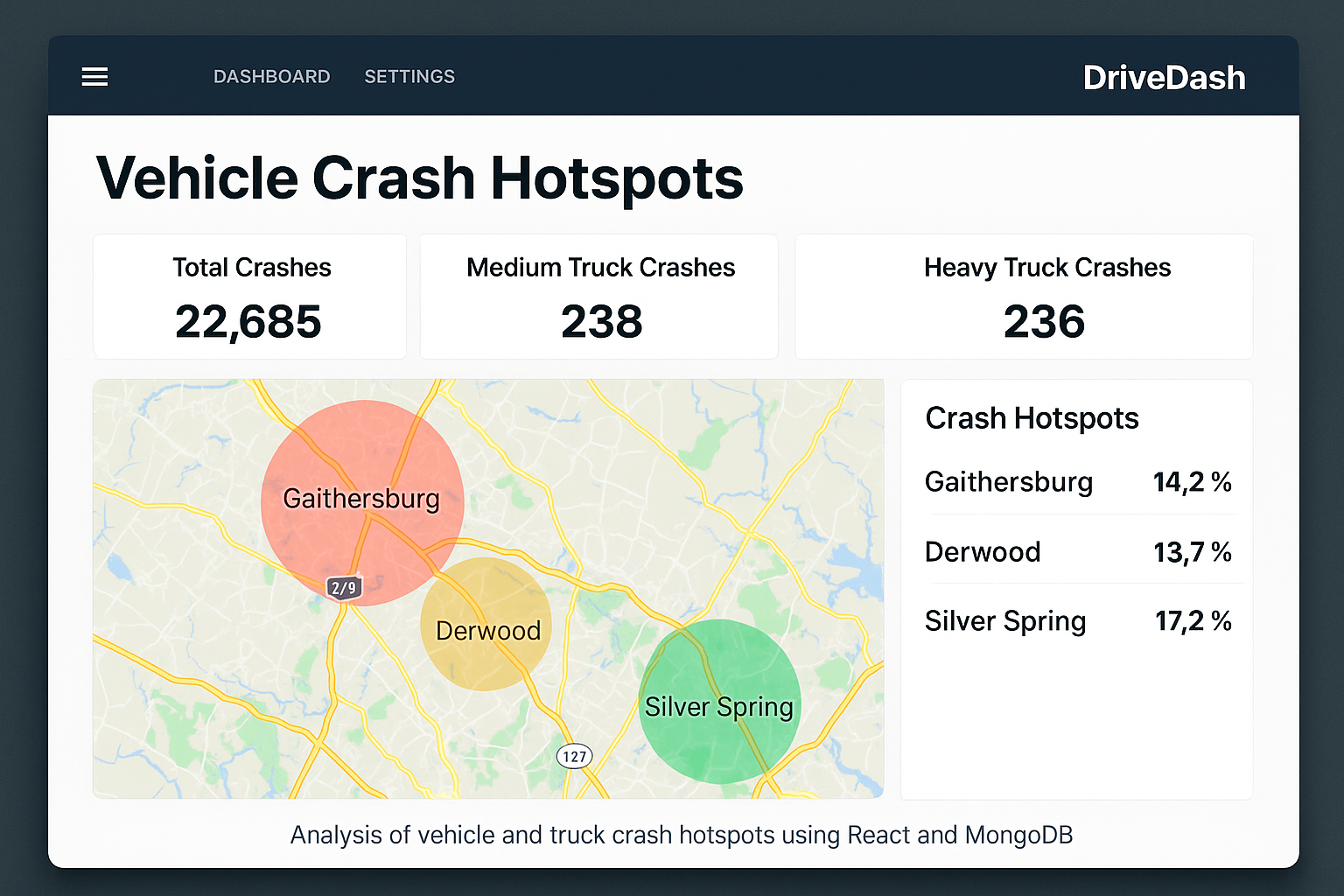Screen dimensions: 1344x896
Task: Click the 17,2 % value
Action: point(1193,621)
